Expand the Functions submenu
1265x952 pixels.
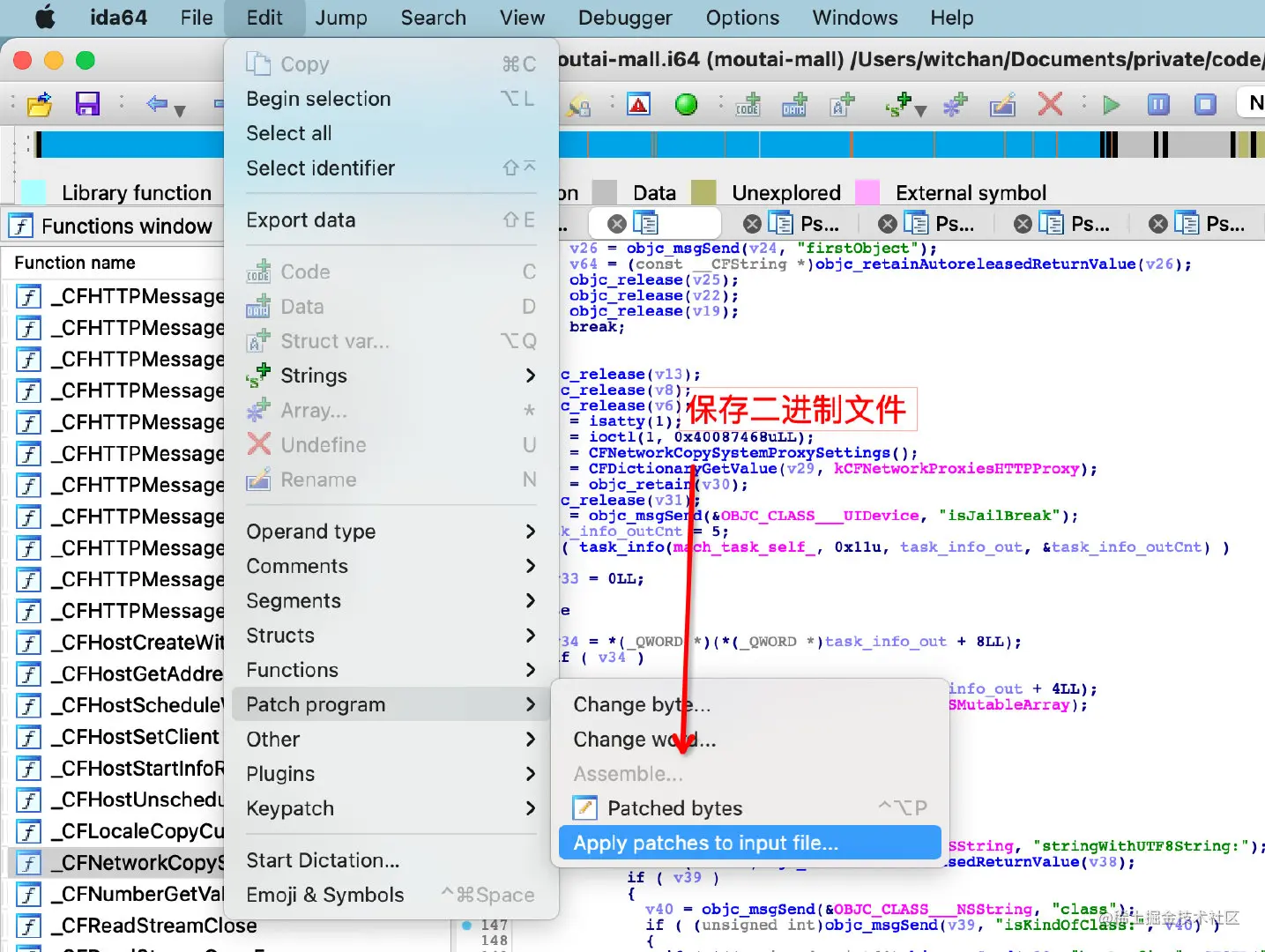[x=391, y=670]
